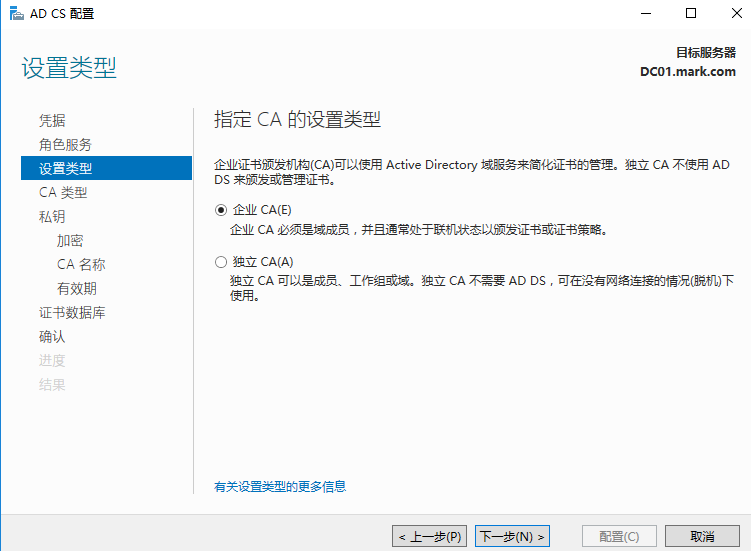The image size is (751, 551).
Task: Go back with 上一步(P) button
Action: coord(430,536)
